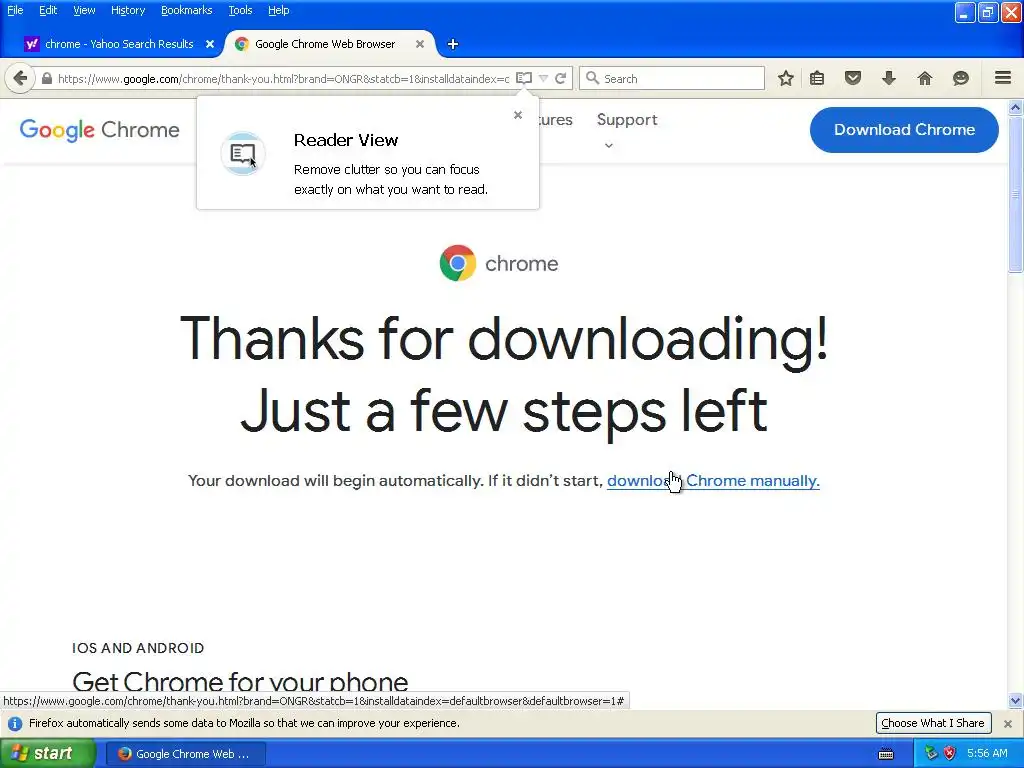Show bookmarks list icon

(817, 78)
